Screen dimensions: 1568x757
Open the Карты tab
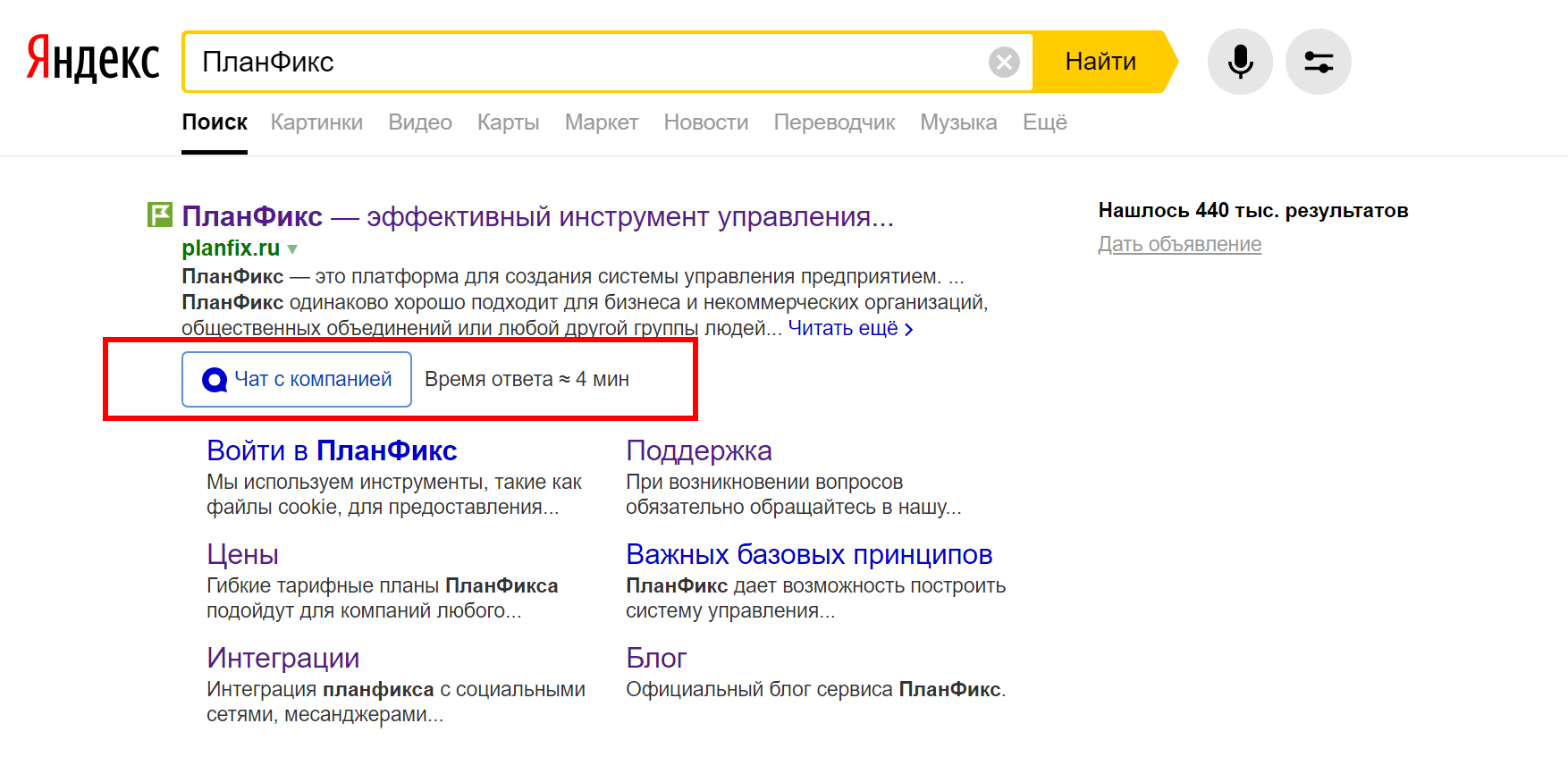coord(508,122)
